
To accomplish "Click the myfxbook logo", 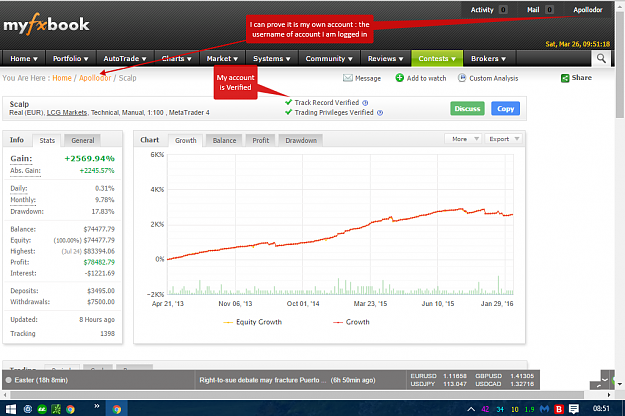I will pos(46,24).
